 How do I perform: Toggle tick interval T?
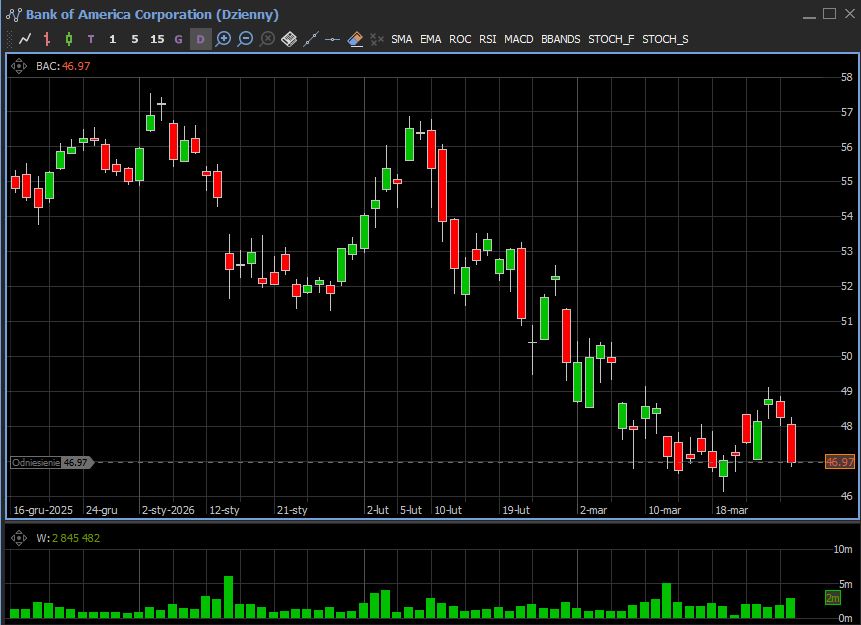91,39
